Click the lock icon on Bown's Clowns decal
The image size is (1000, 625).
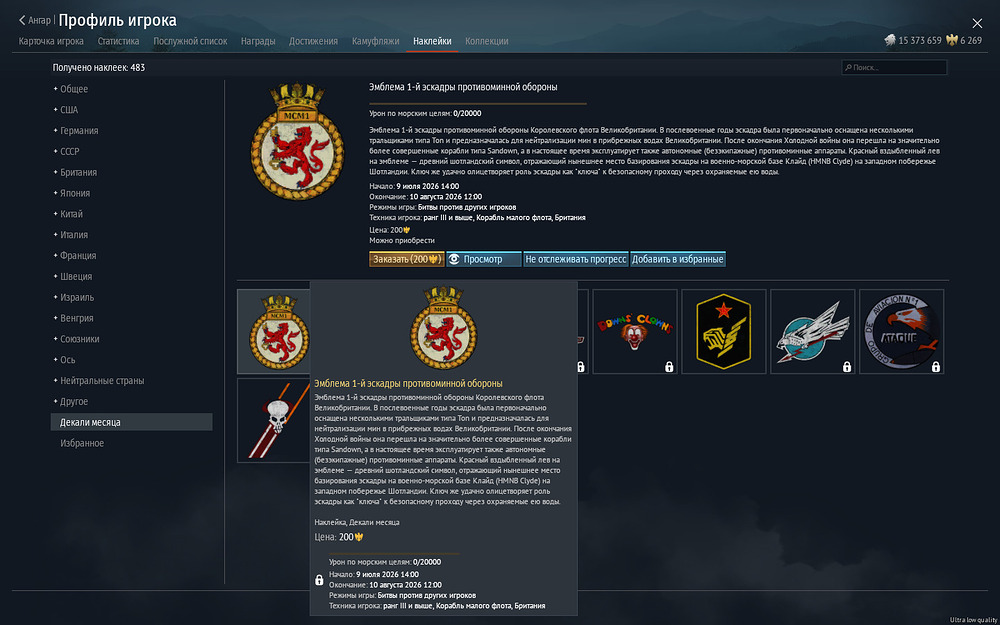(x=669, y=367)
